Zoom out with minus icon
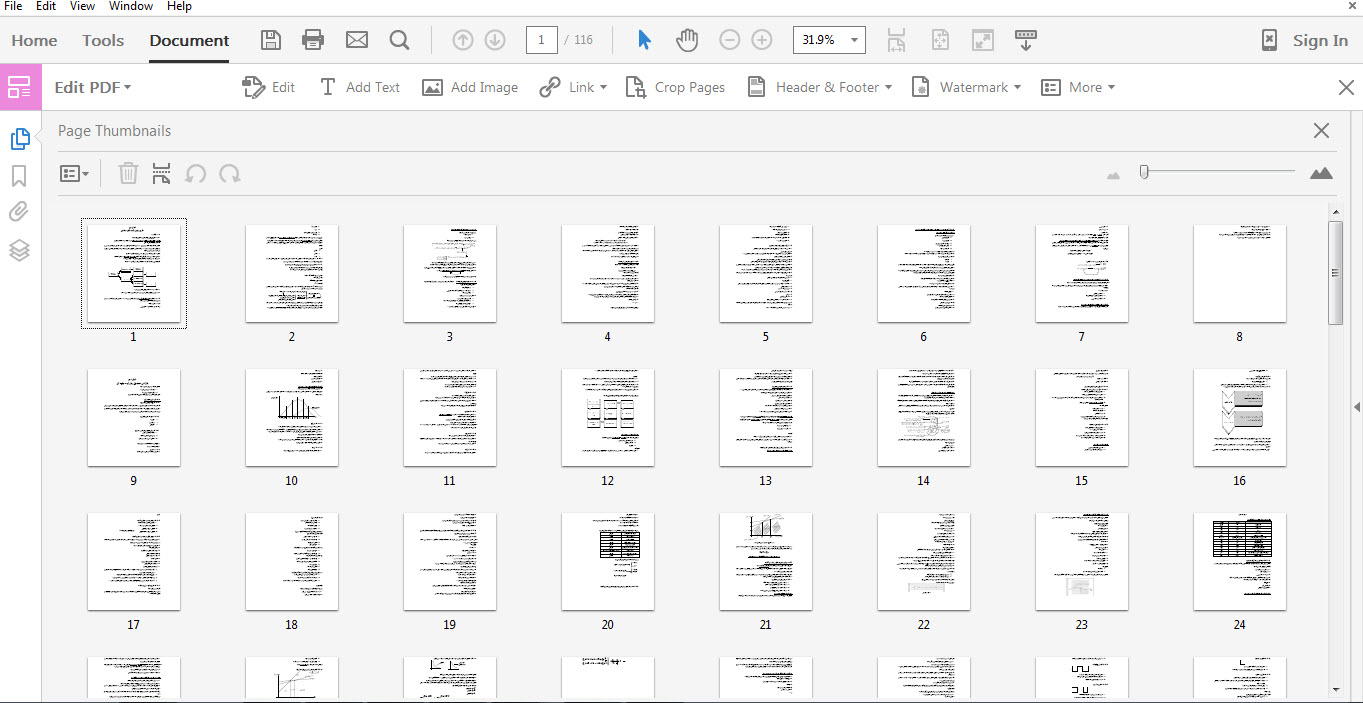 (730, 40)
